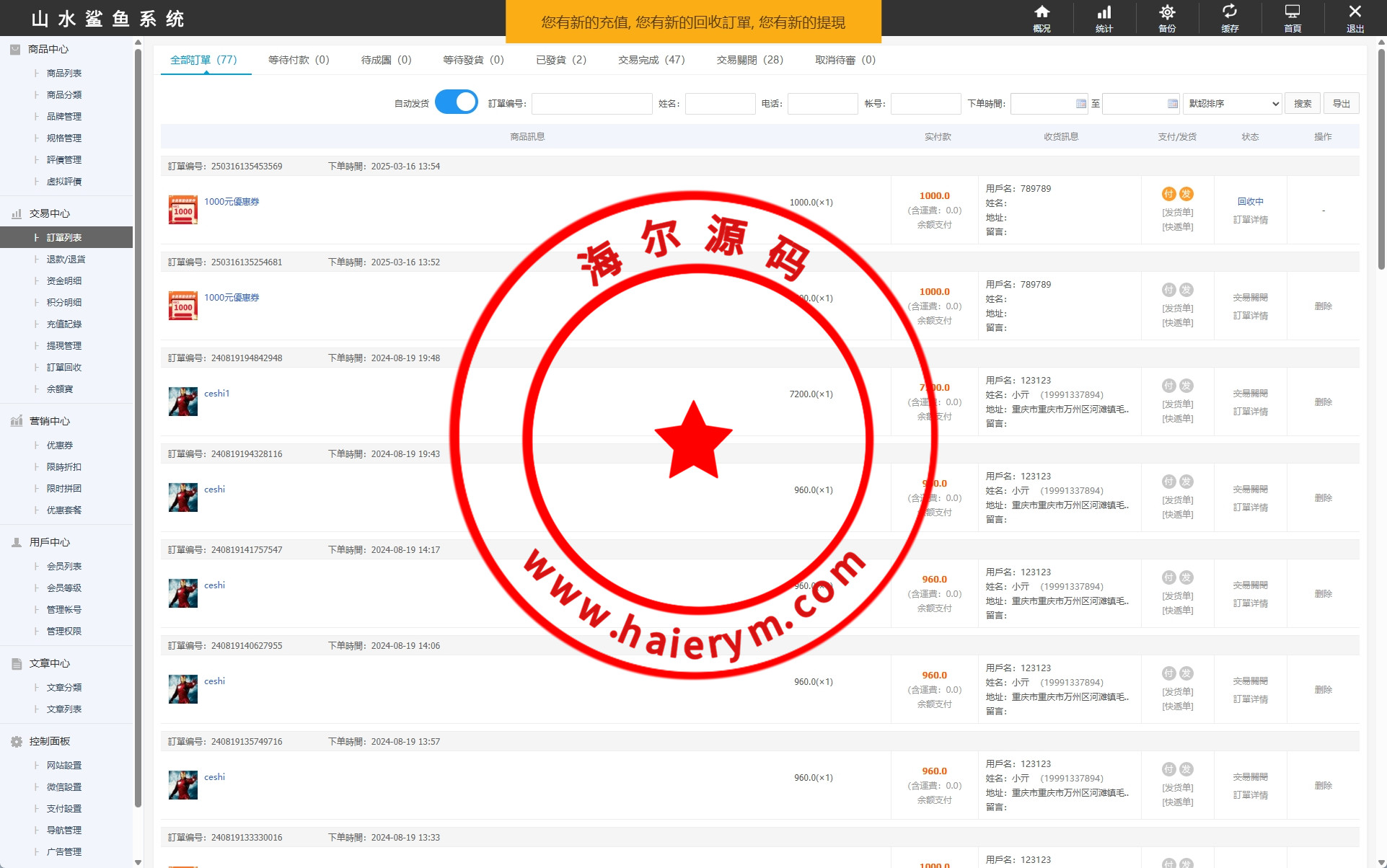Switch to the 交易關閉 (28) tab
The image size is (1387, 868).
[749, 60]
